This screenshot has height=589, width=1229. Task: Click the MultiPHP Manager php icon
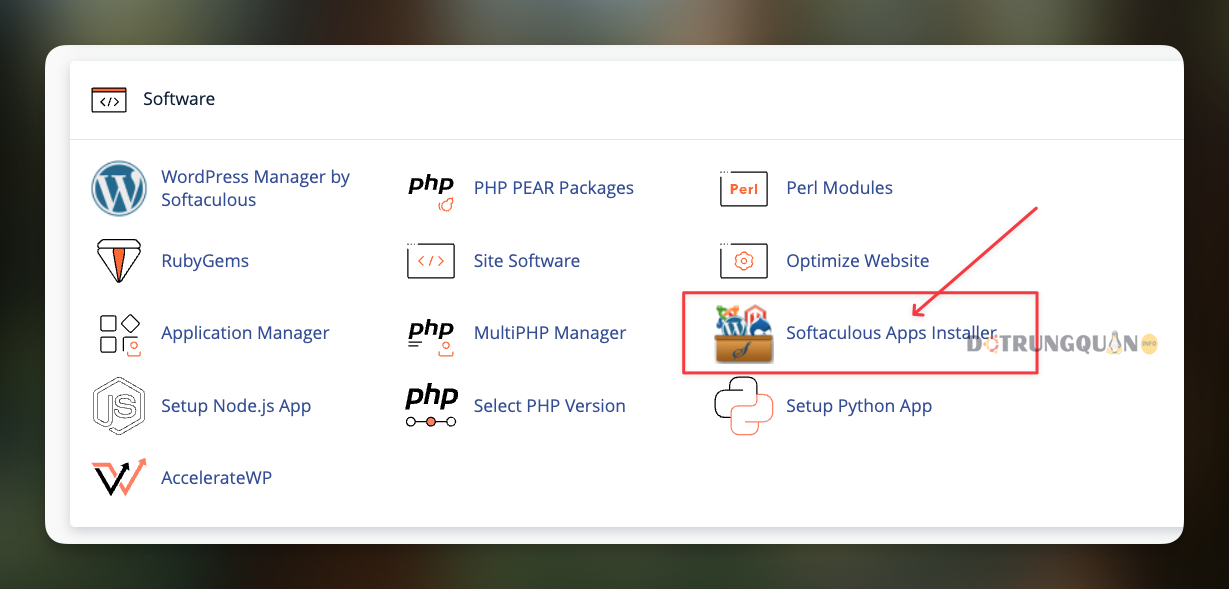click(431, 333)
